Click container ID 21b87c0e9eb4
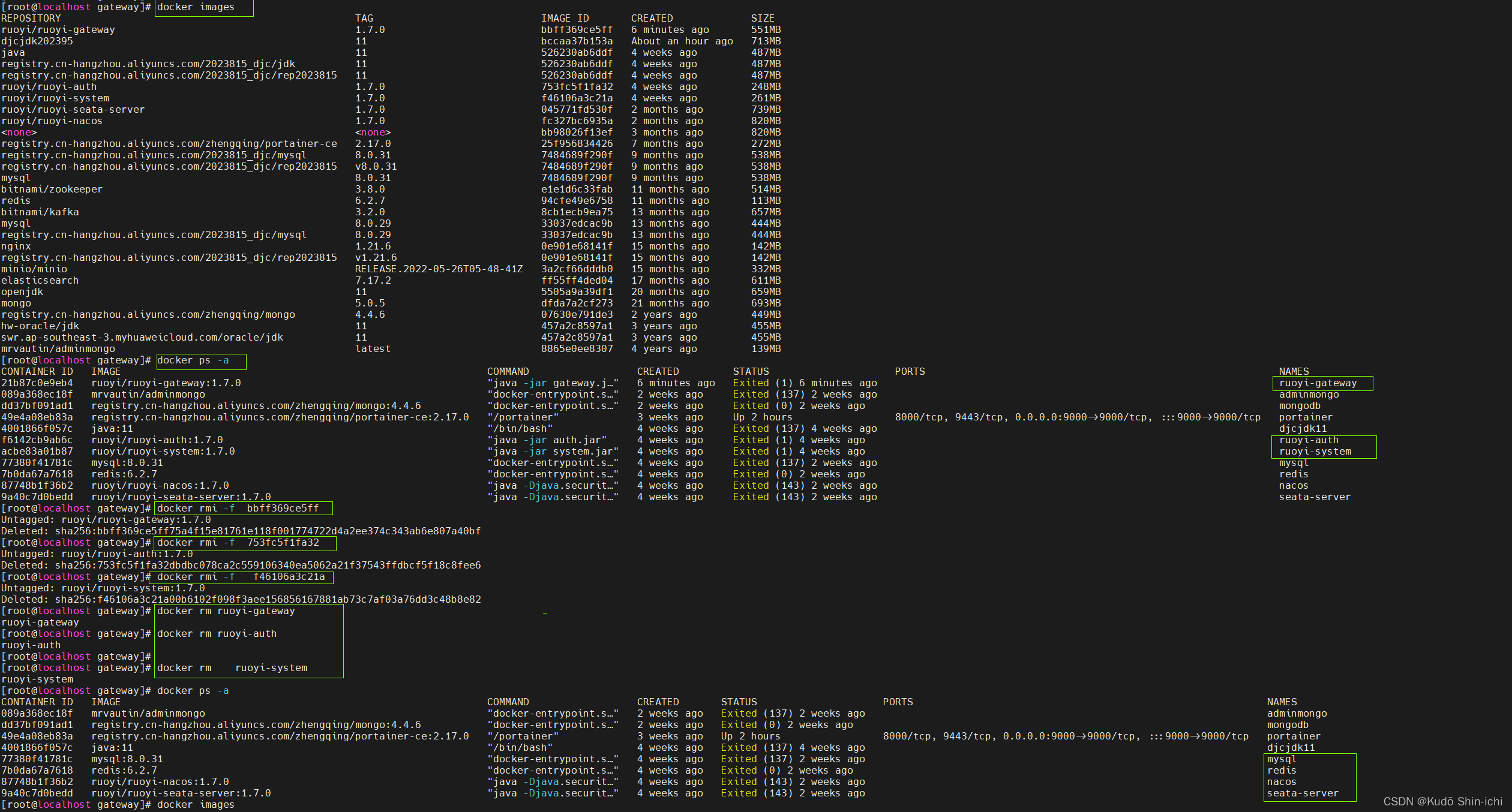This screenshot has width=1512, height=812. point(37,383)
